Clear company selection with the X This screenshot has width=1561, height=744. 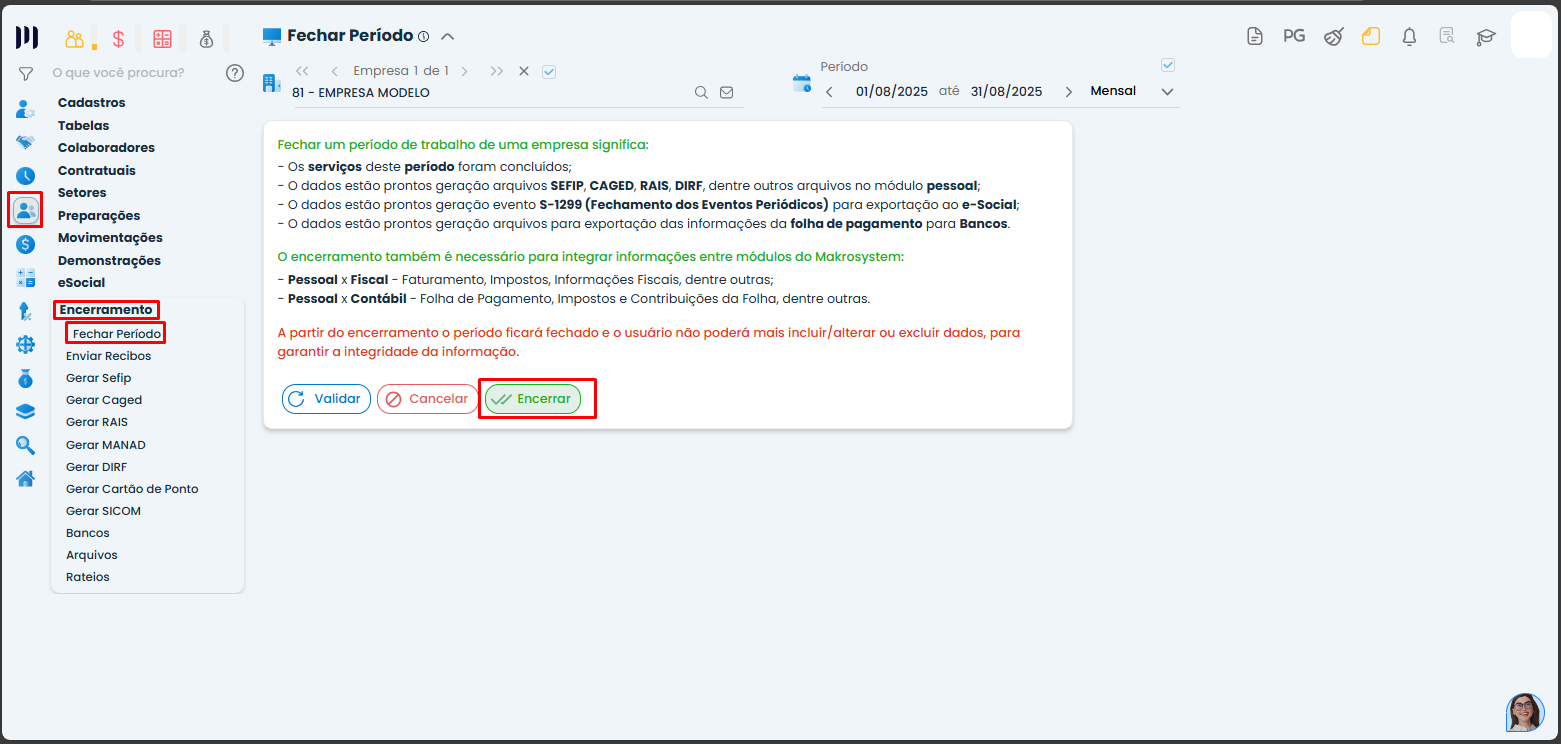[x=524, y=71]
